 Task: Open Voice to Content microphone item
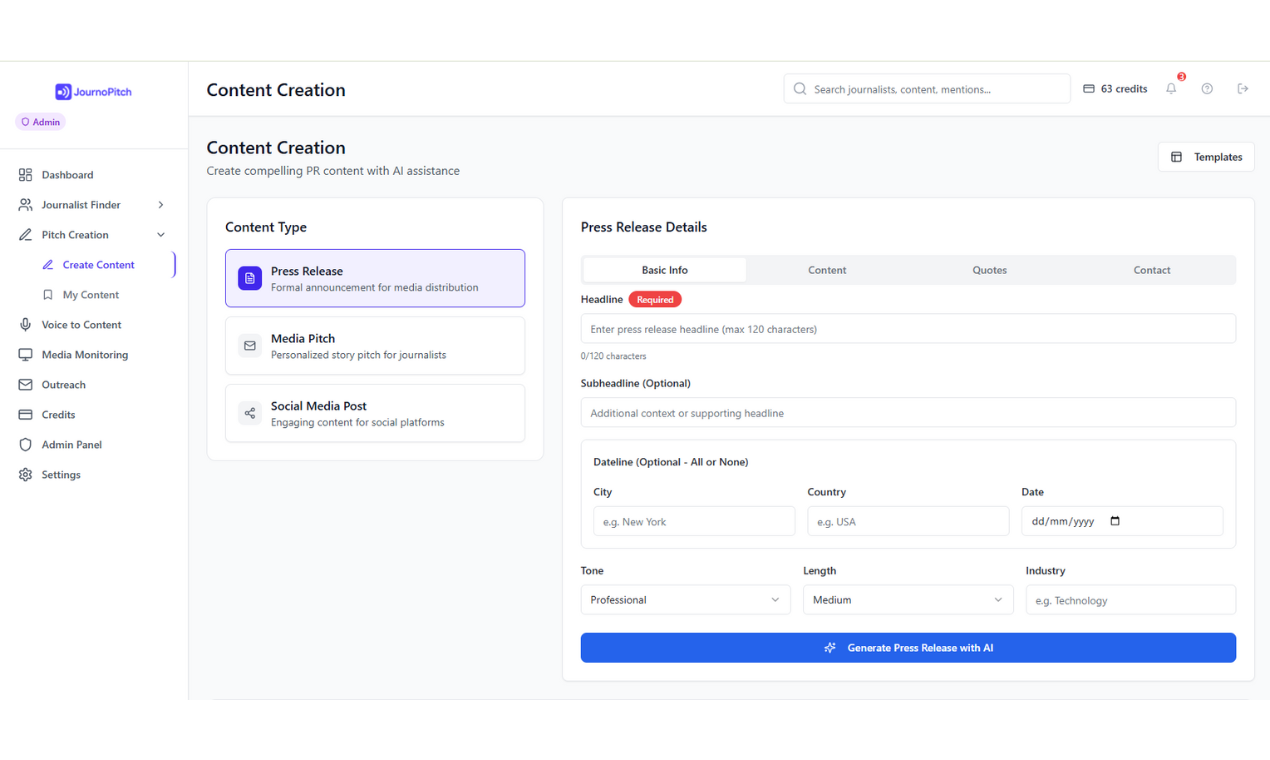click(81, 325)
